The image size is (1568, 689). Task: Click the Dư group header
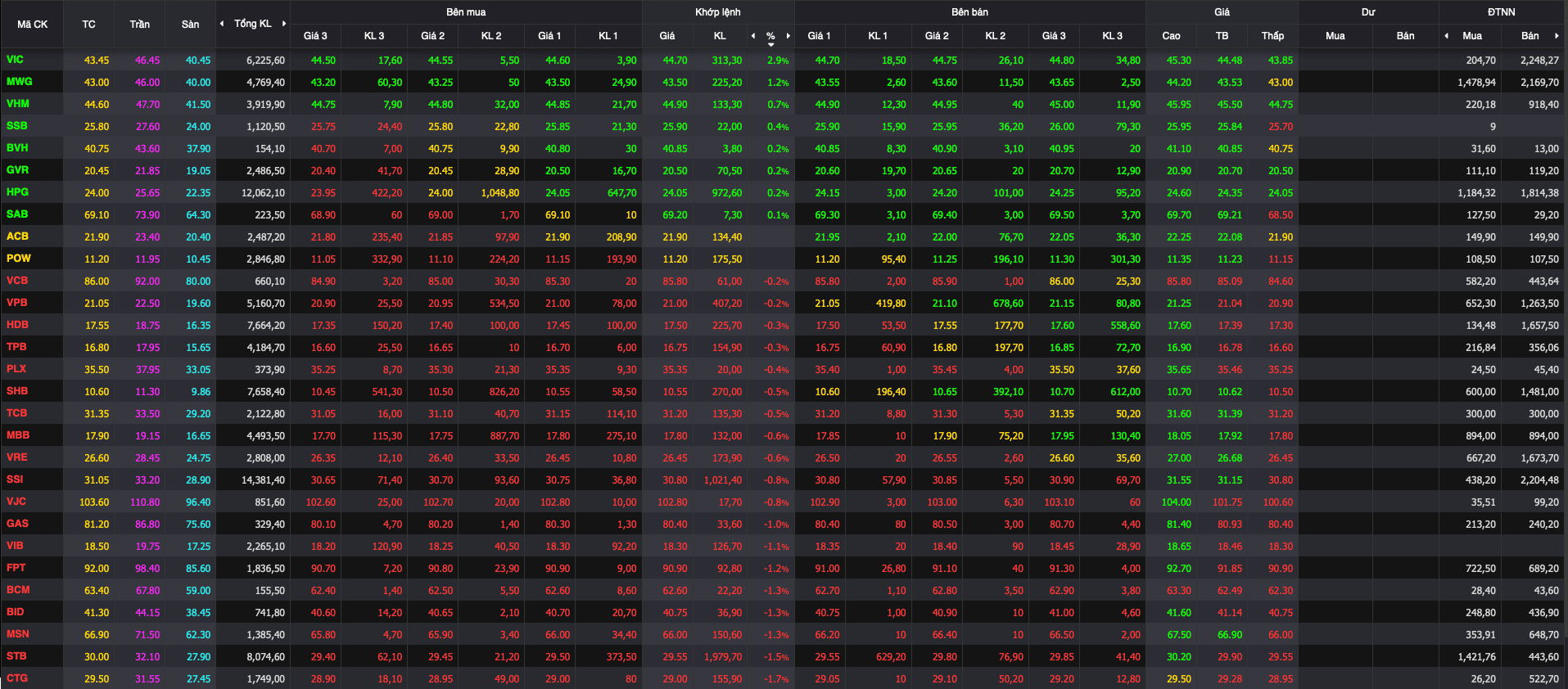(1368, 12)
